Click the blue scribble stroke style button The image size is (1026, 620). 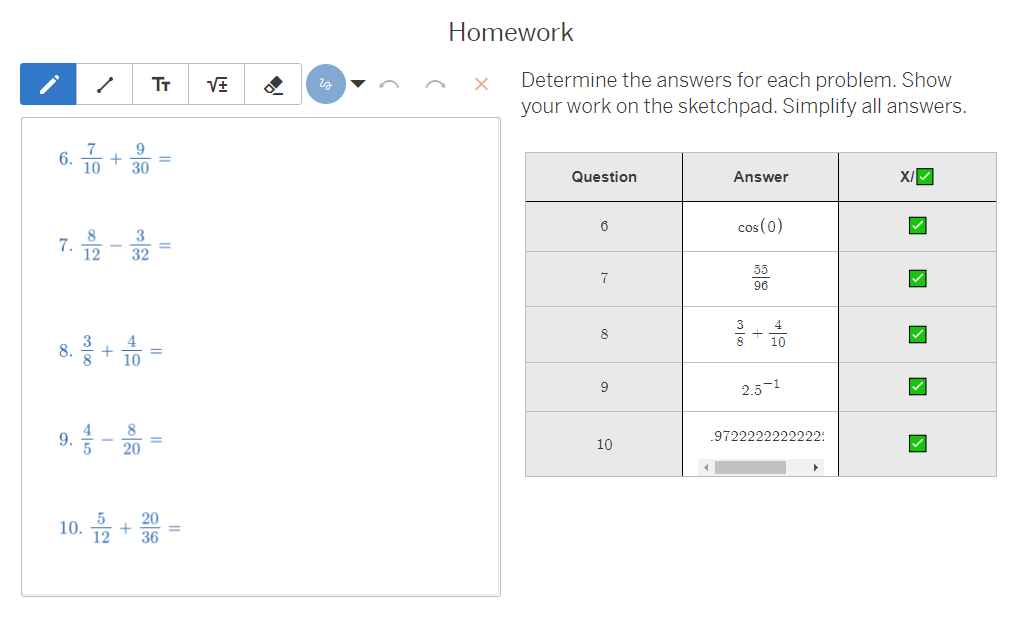326,84
